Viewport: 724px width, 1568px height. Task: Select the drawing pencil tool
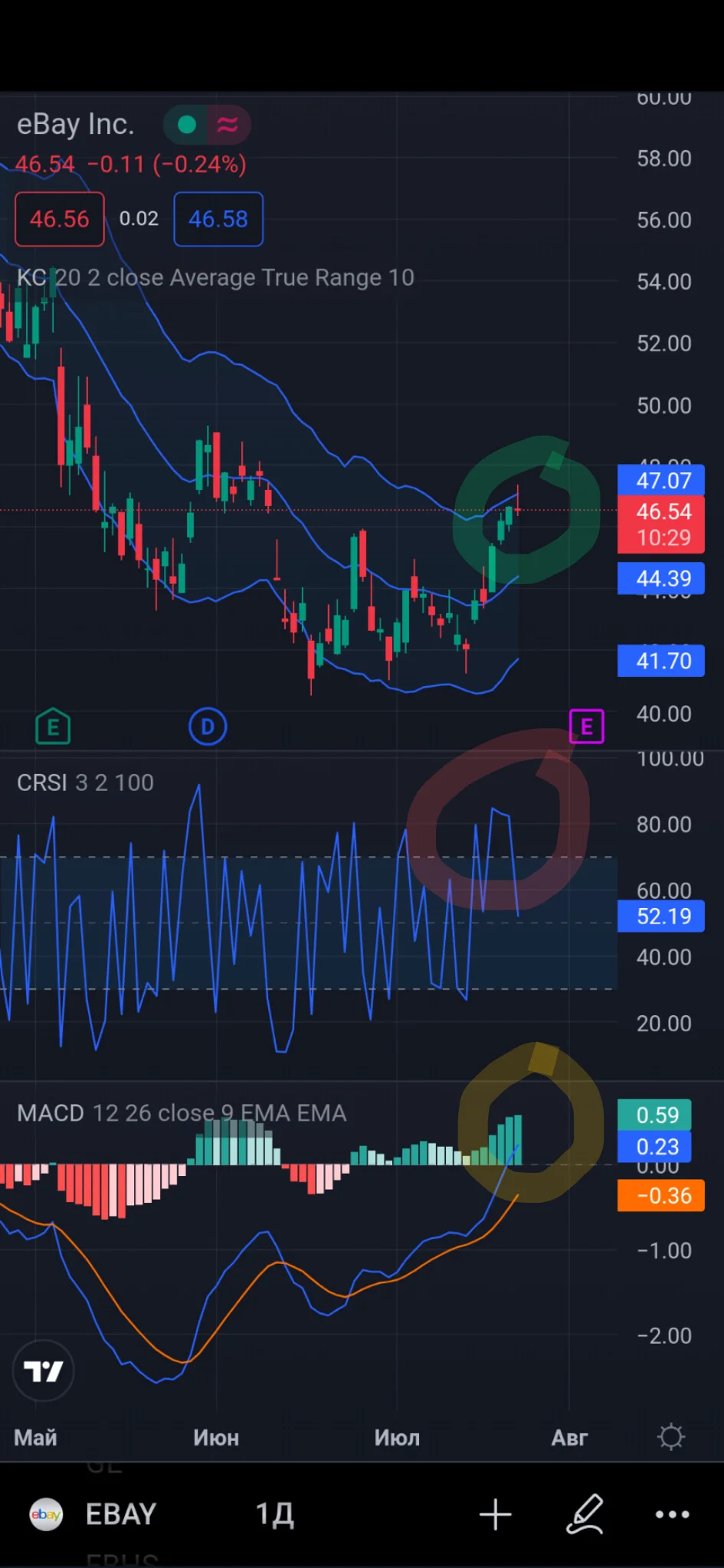pyautogui.click(x=585, y=1514)
